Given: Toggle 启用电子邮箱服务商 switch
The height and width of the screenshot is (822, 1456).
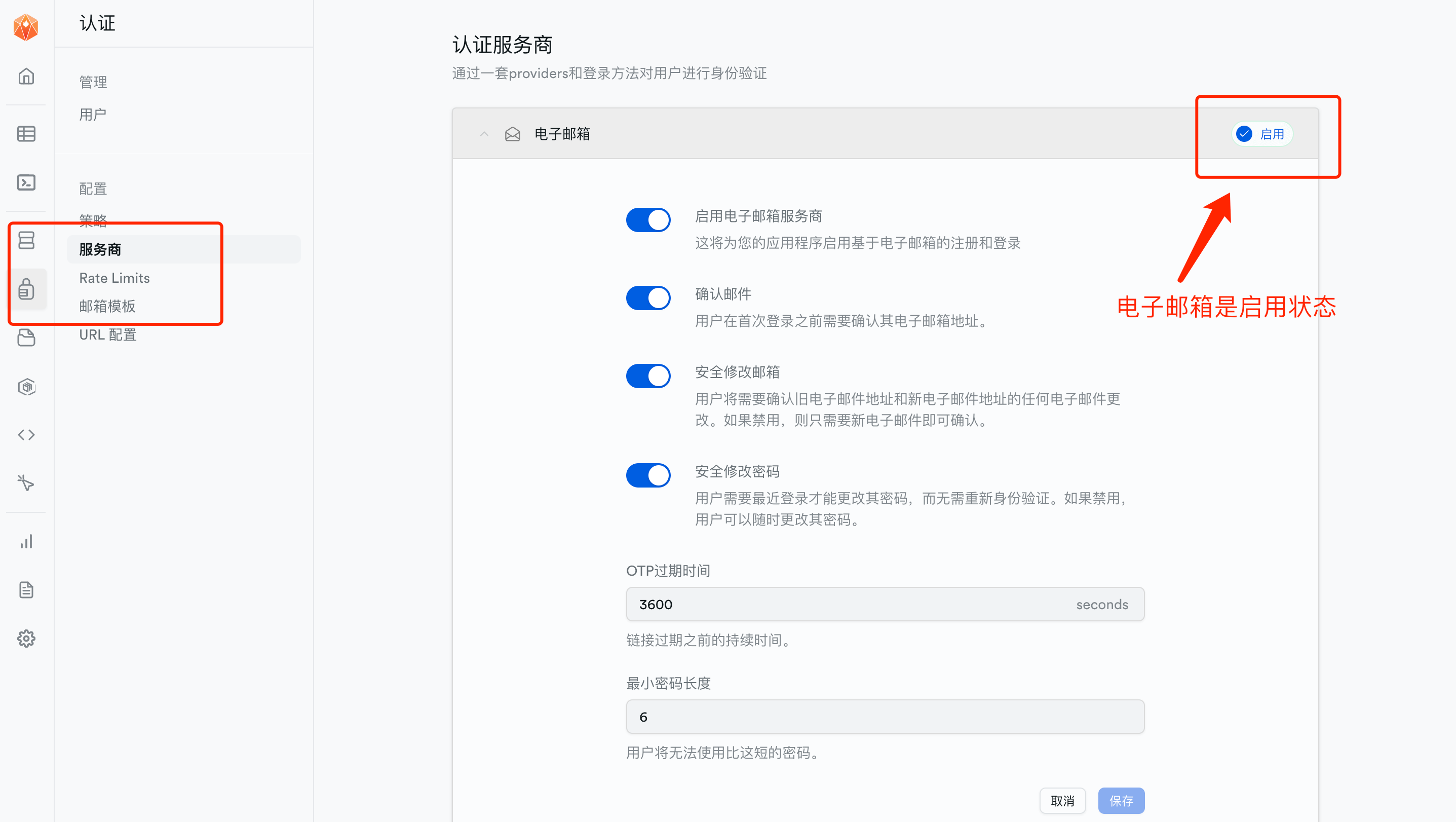Looking at the screenshot, I should click(x=648, y=220).
